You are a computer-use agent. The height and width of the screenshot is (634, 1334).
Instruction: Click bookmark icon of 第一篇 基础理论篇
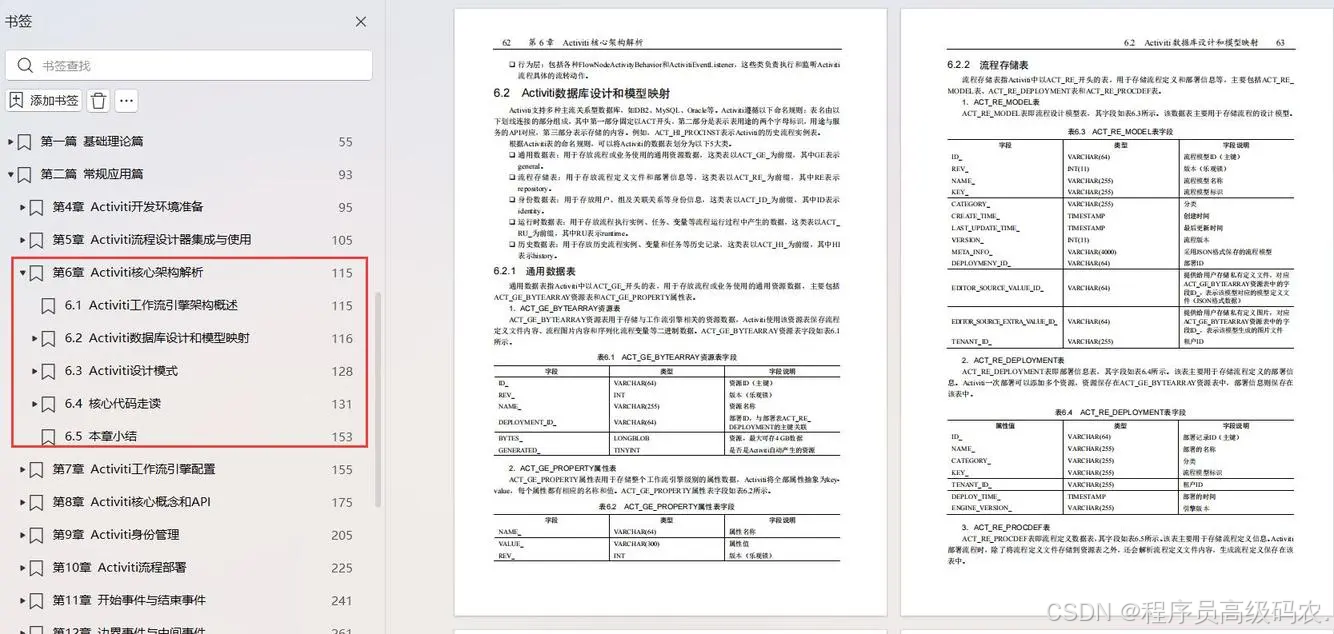point(25,142)
